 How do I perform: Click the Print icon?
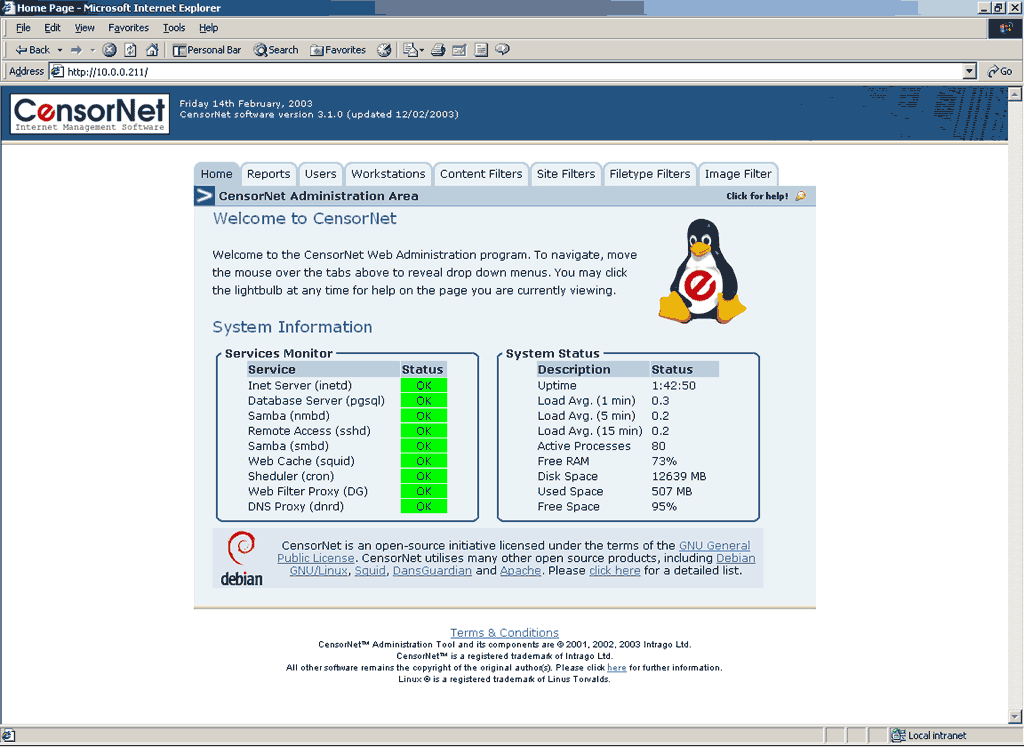coord(438,50)
